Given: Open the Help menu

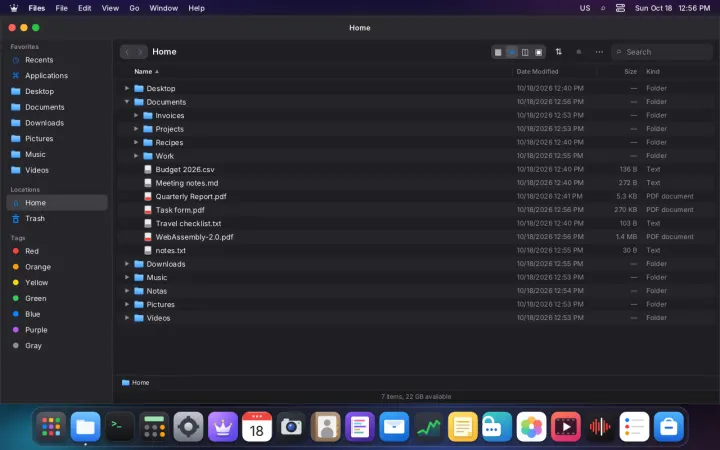Looking at the screenshot, I should click(197, 8).
